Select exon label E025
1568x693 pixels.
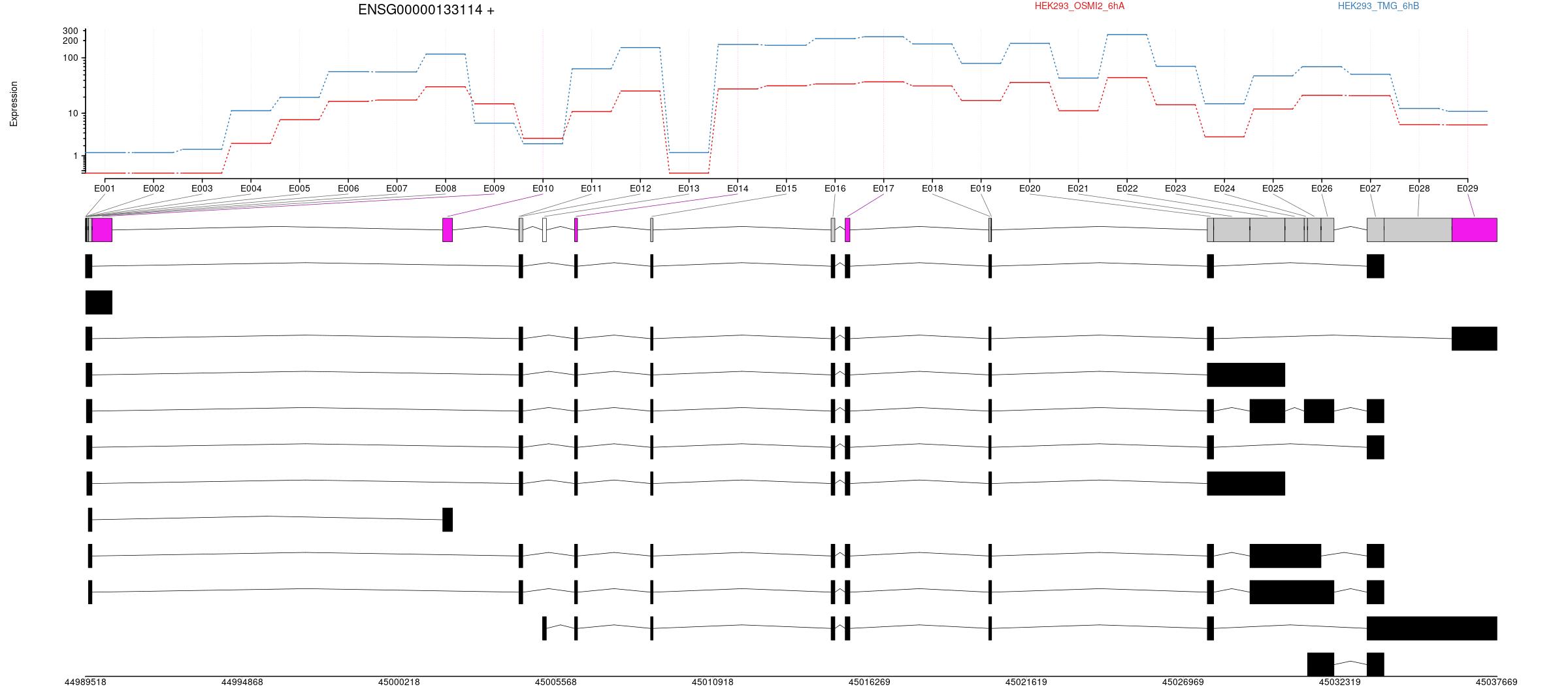[1273, 188]
